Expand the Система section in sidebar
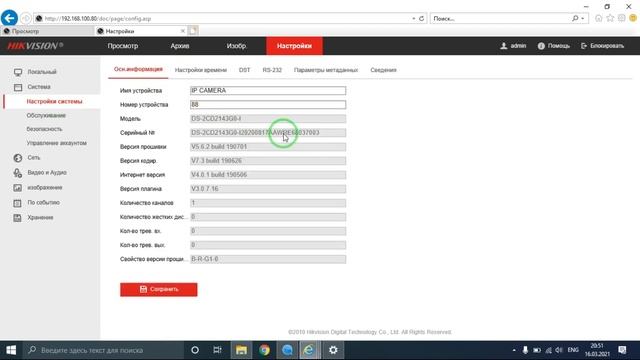Screen dimensions: 640x360 click(x=39, y=87)
